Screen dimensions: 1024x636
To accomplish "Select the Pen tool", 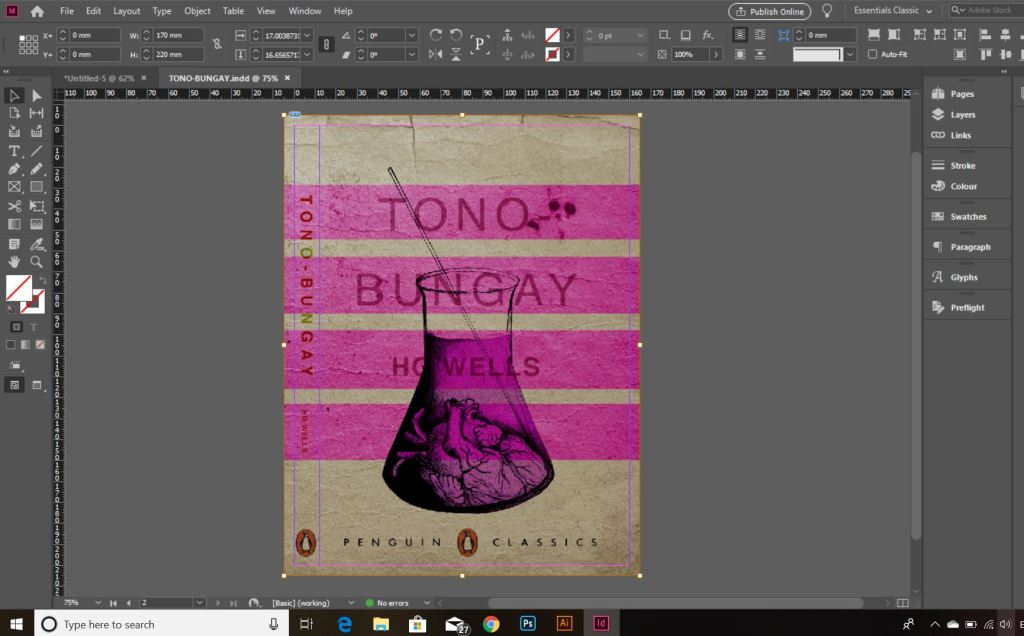I will click(x=14, y=169).
